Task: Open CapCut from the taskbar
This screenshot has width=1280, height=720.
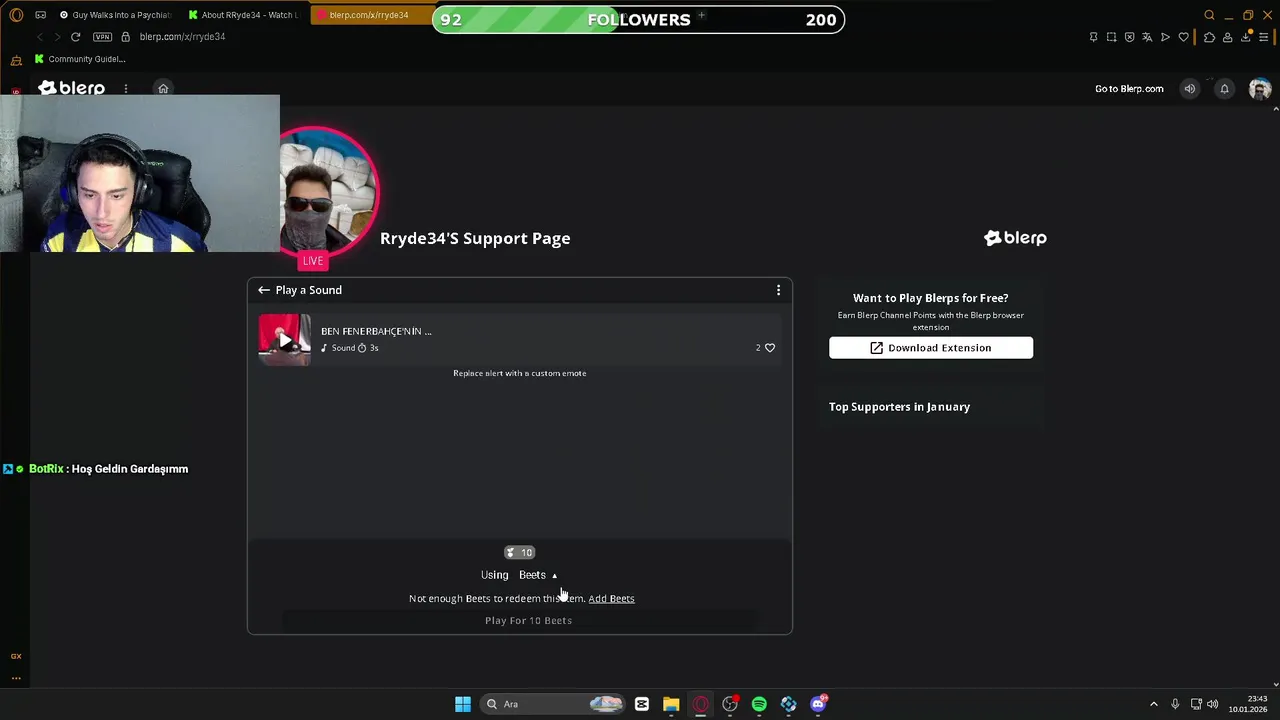Action: click(x=642, y=704)
